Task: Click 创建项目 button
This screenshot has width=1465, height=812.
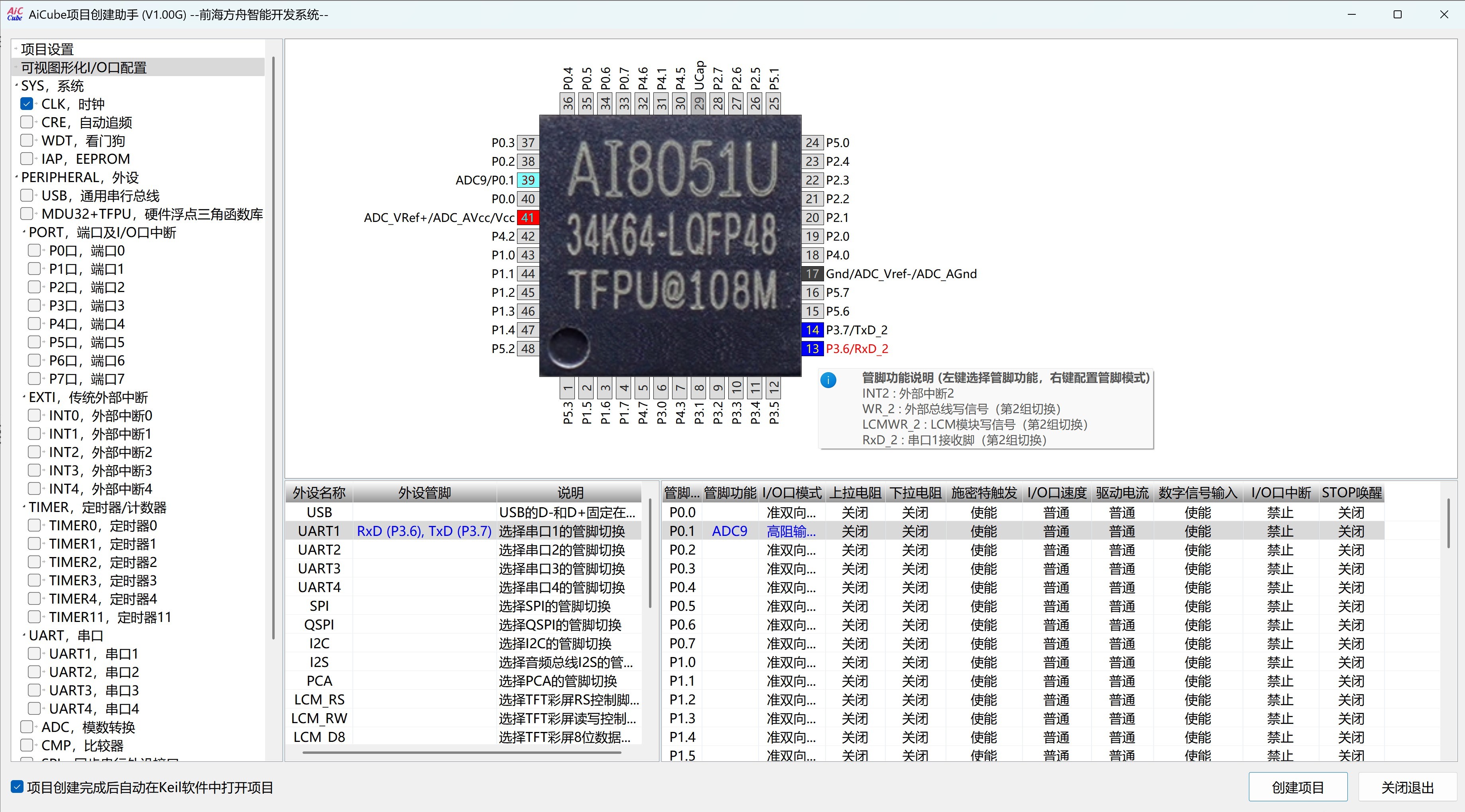Action: tap(1298, 787)
